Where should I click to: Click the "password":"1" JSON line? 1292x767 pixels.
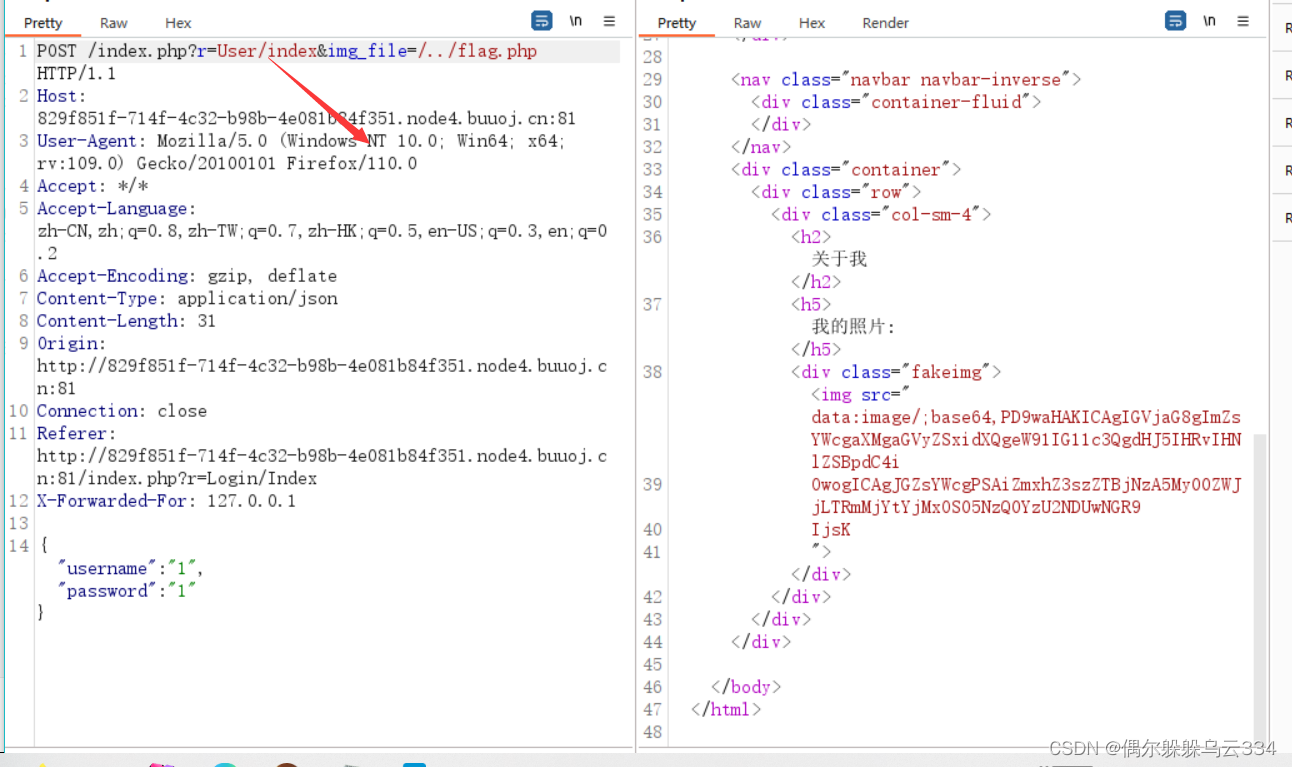[127, 591]
